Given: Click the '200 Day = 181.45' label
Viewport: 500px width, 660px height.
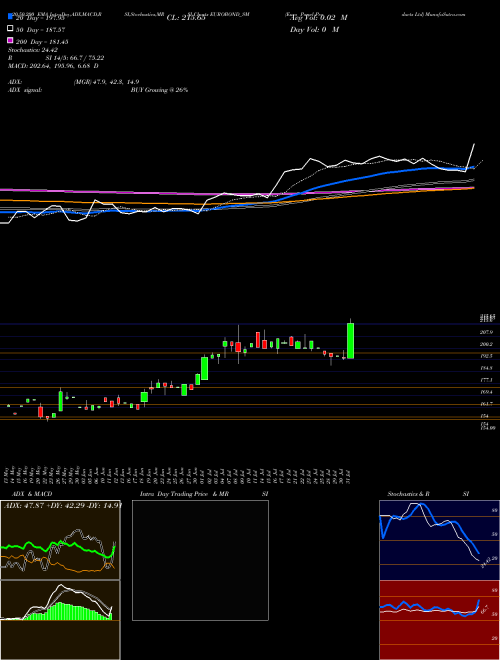Looking at the screenshot, I should coord(42,42).
